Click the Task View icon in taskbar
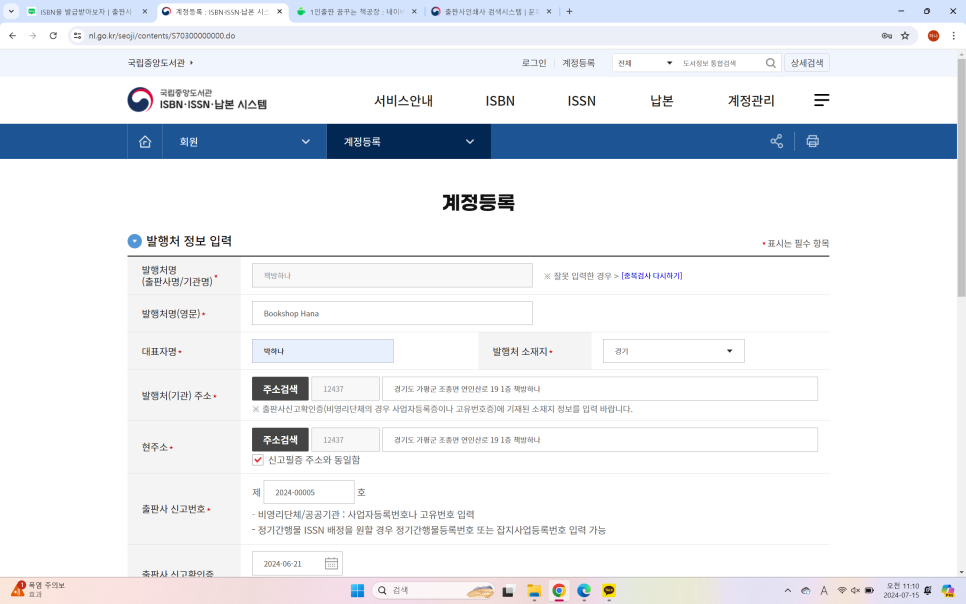 click(x=508, y=590)
